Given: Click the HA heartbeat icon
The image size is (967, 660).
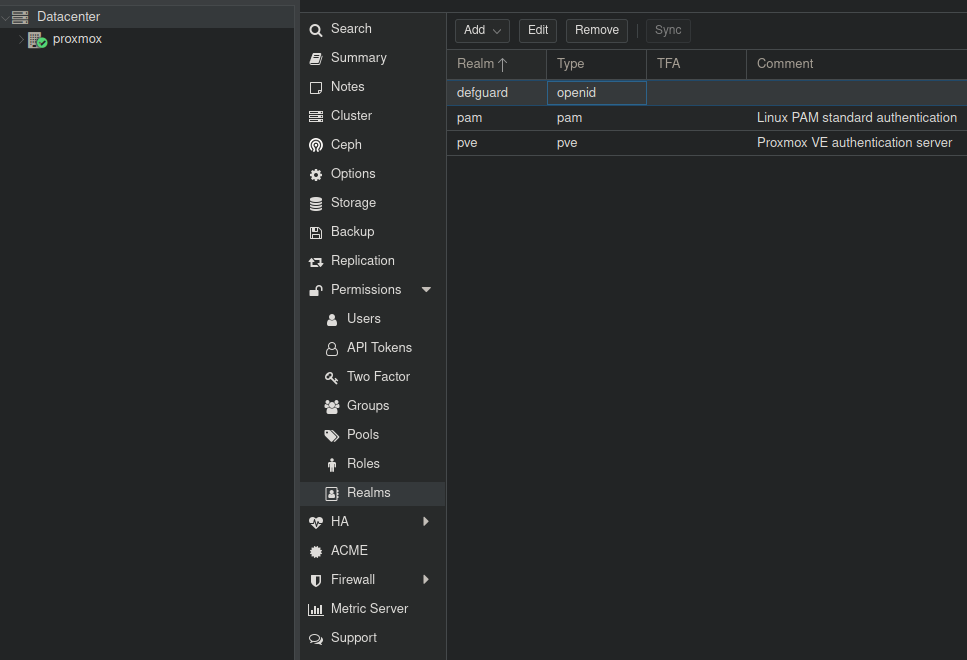Looking at the screenshot, I should click(316, 522).
